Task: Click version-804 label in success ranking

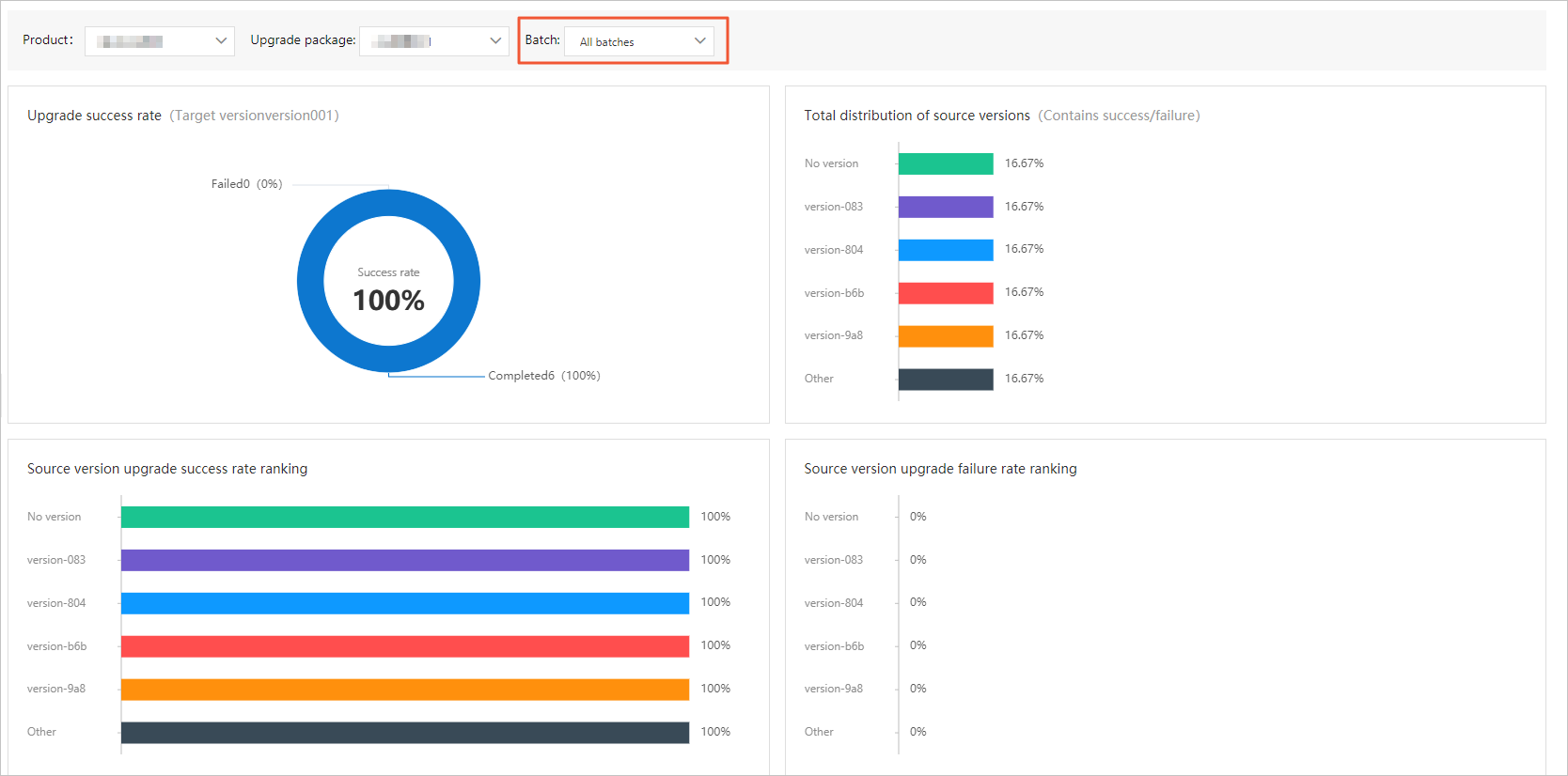Action: [x=56, y=603]
